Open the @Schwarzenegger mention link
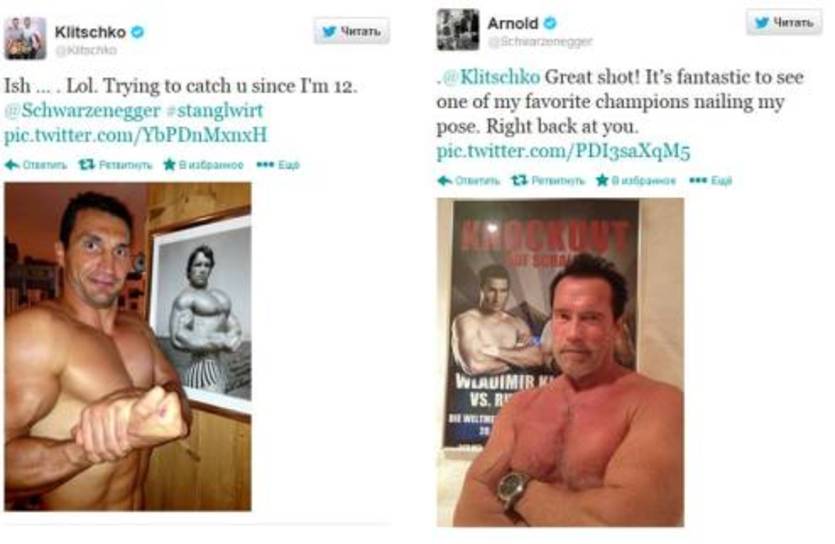This screenshot has height=544, width=835. 82,111
